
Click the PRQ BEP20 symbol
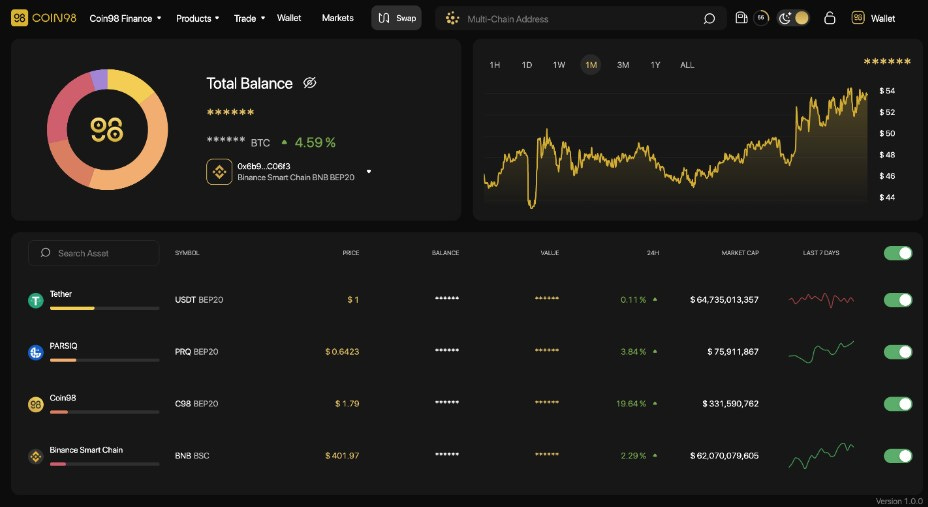point(196,352)
